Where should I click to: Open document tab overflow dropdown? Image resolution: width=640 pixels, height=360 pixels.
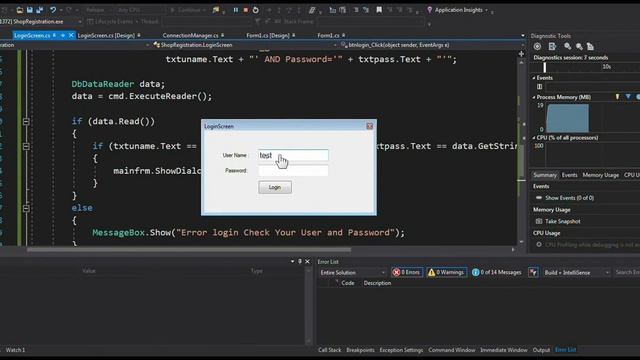point(523,36)
